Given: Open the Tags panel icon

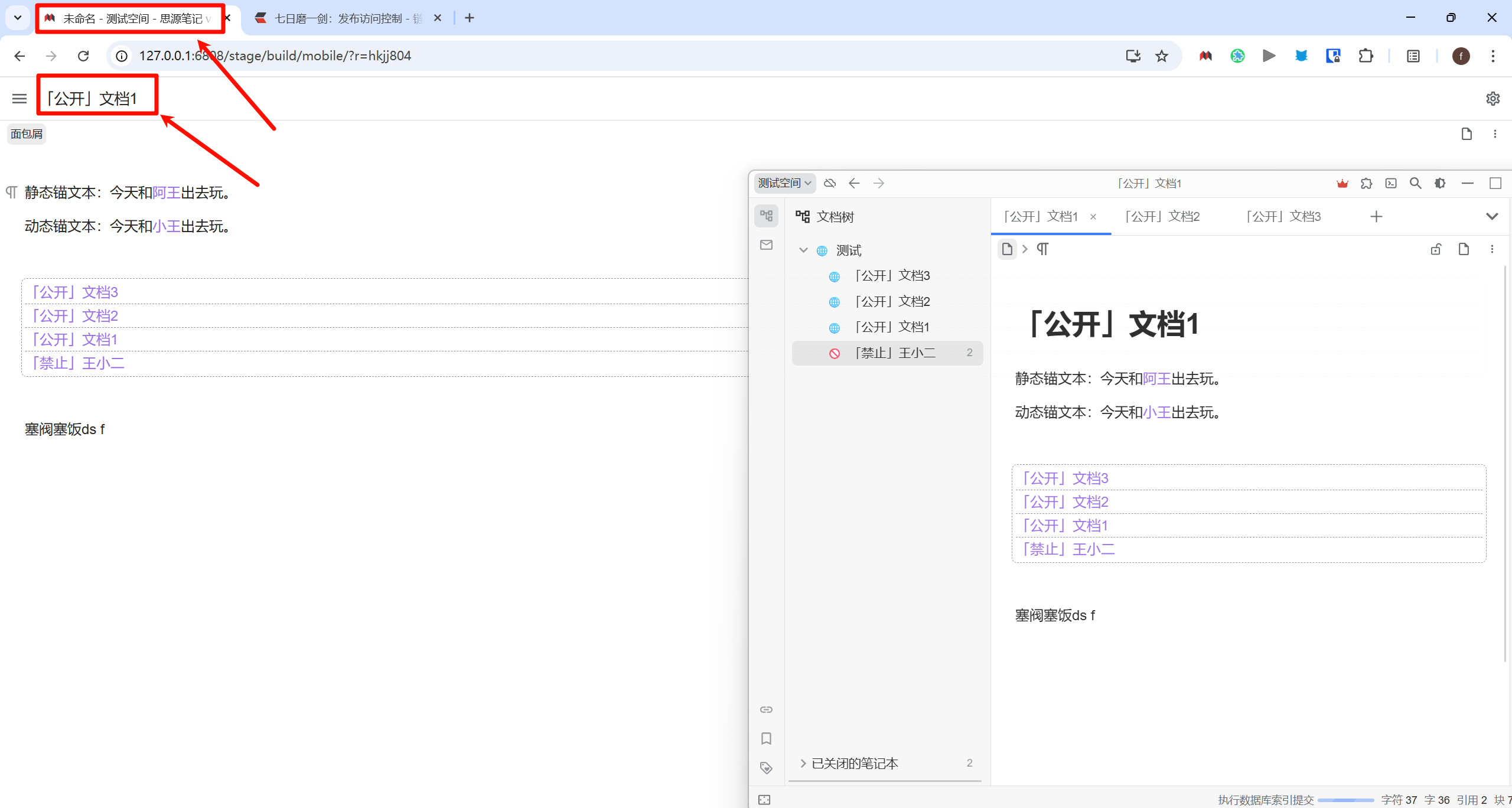Looking at the screenshot, I should [766, 768].
